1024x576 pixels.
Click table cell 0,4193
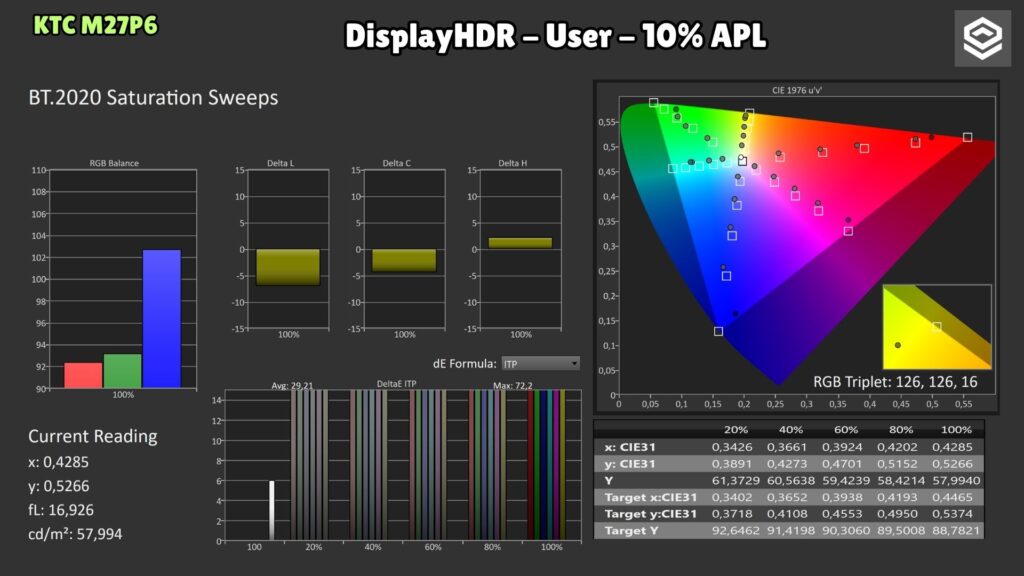[x=897, y=497]
